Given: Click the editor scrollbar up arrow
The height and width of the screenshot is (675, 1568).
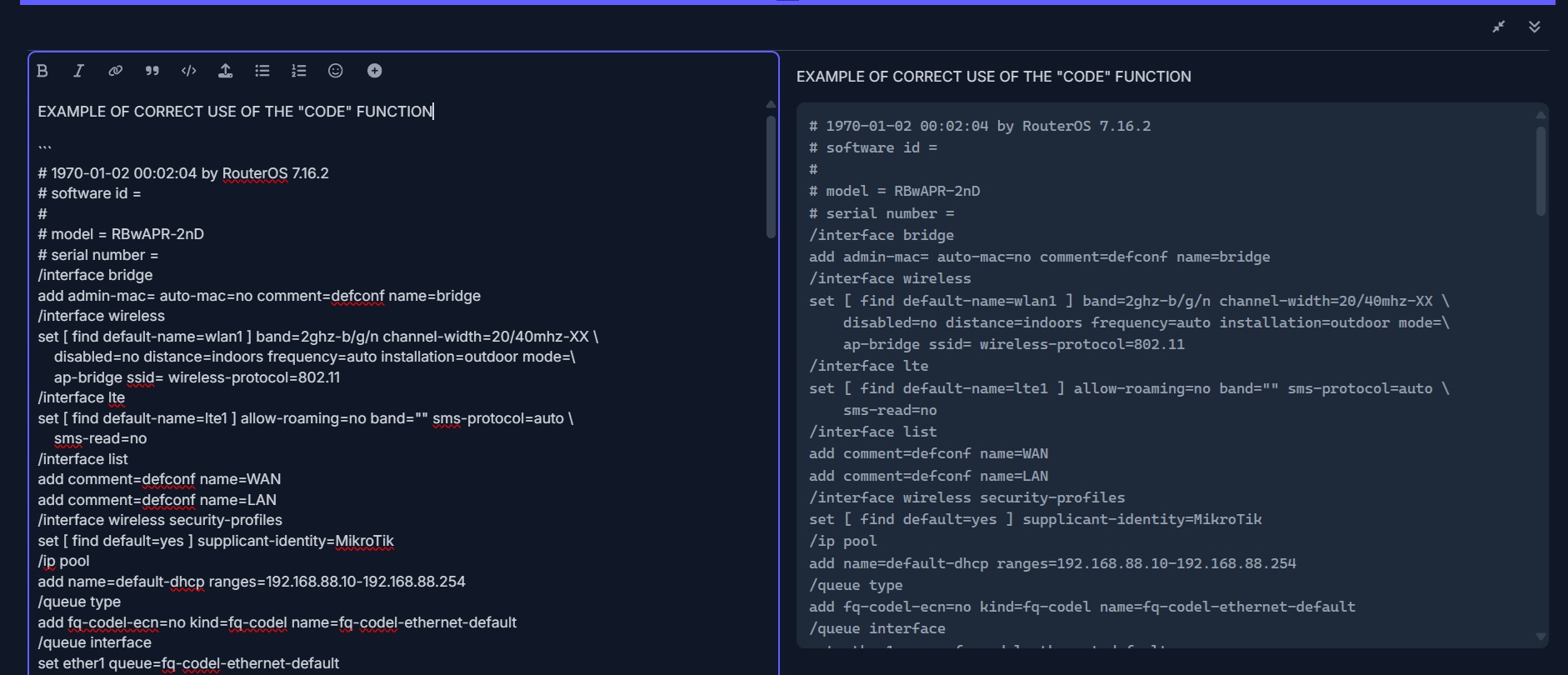Looking at the screenshot, I should click(x=771, y=105).
